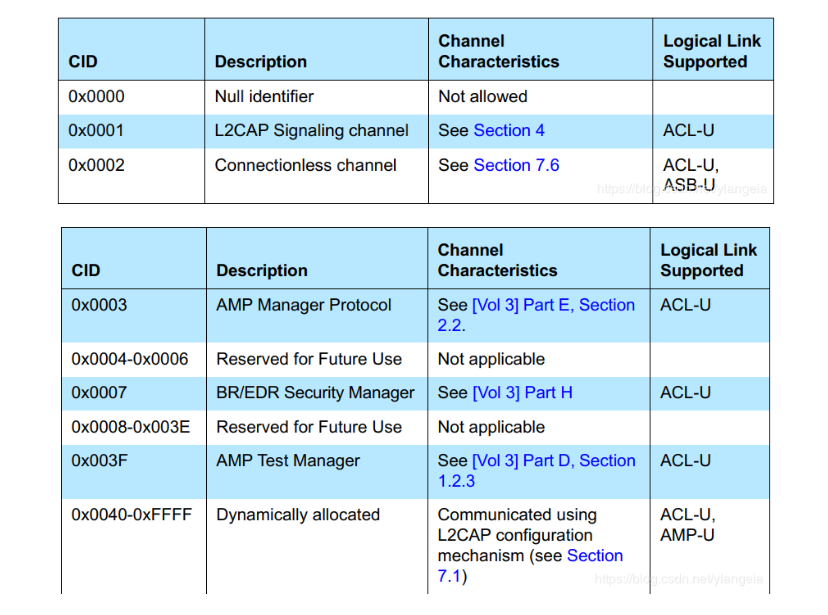Click the BR/EDR Security Manager description
The height and width of the screenshot is (615, 828).
(x=316, y=393)
